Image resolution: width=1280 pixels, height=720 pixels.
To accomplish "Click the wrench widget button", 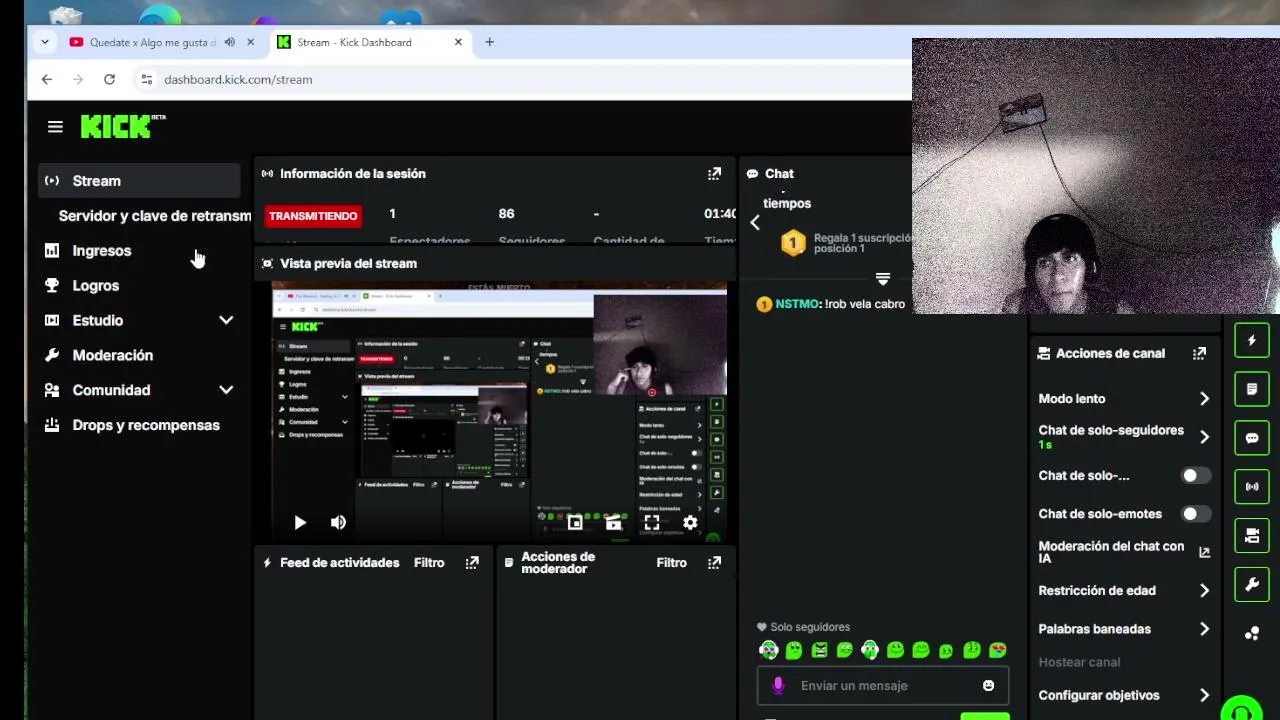I will 1252,584.
